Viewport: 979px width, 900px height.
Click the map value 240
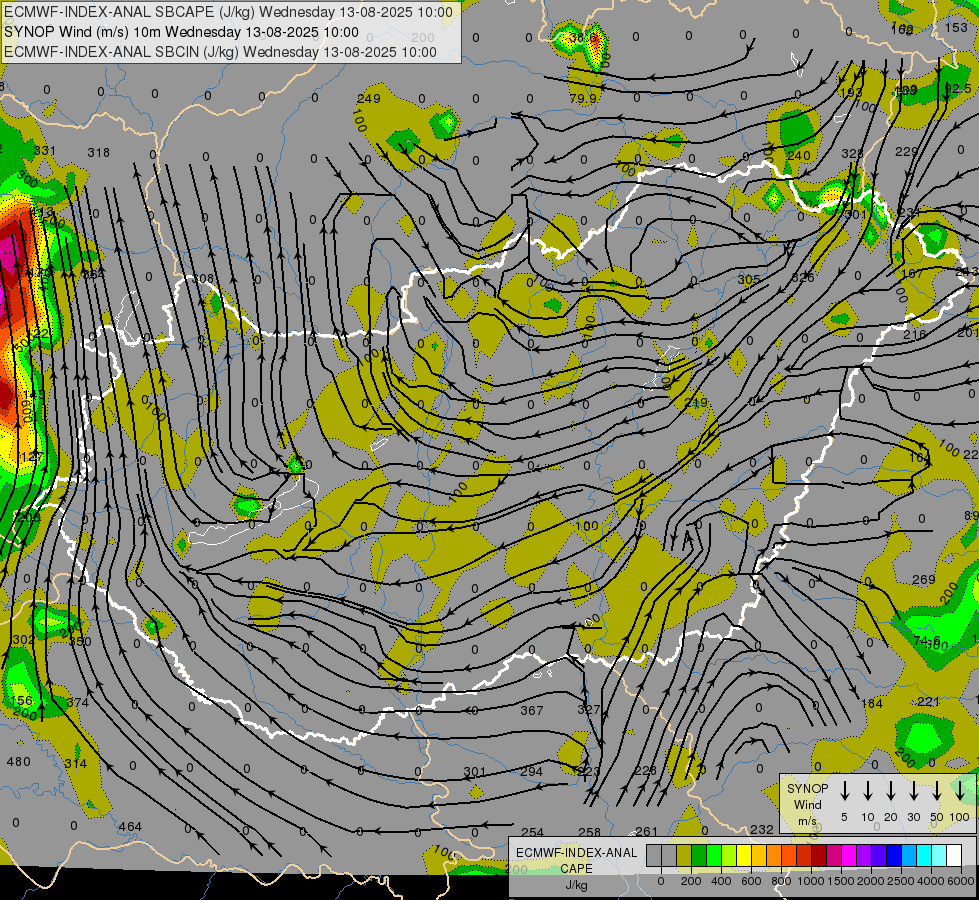coord(799,156)
